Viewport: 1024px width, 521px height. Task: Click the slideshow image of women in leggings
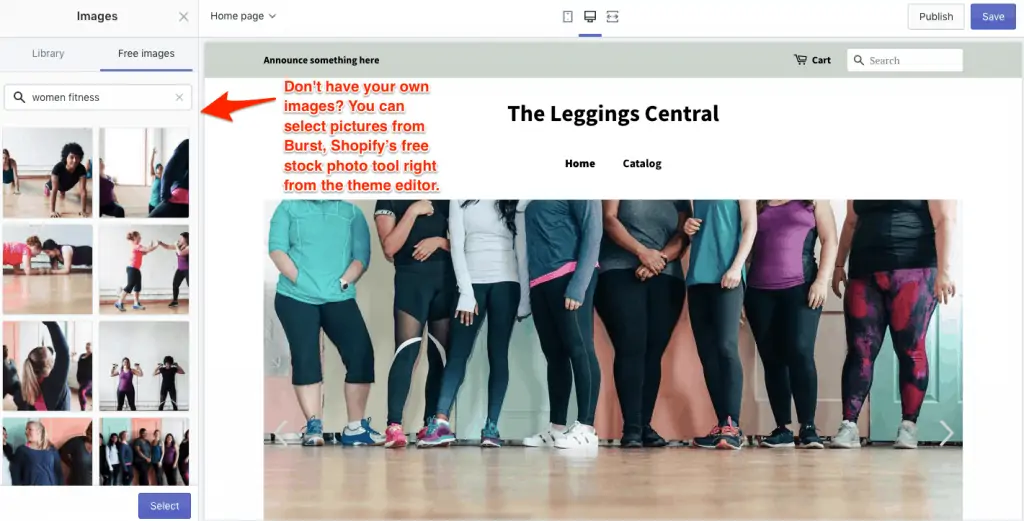click(x=613, y=360)
